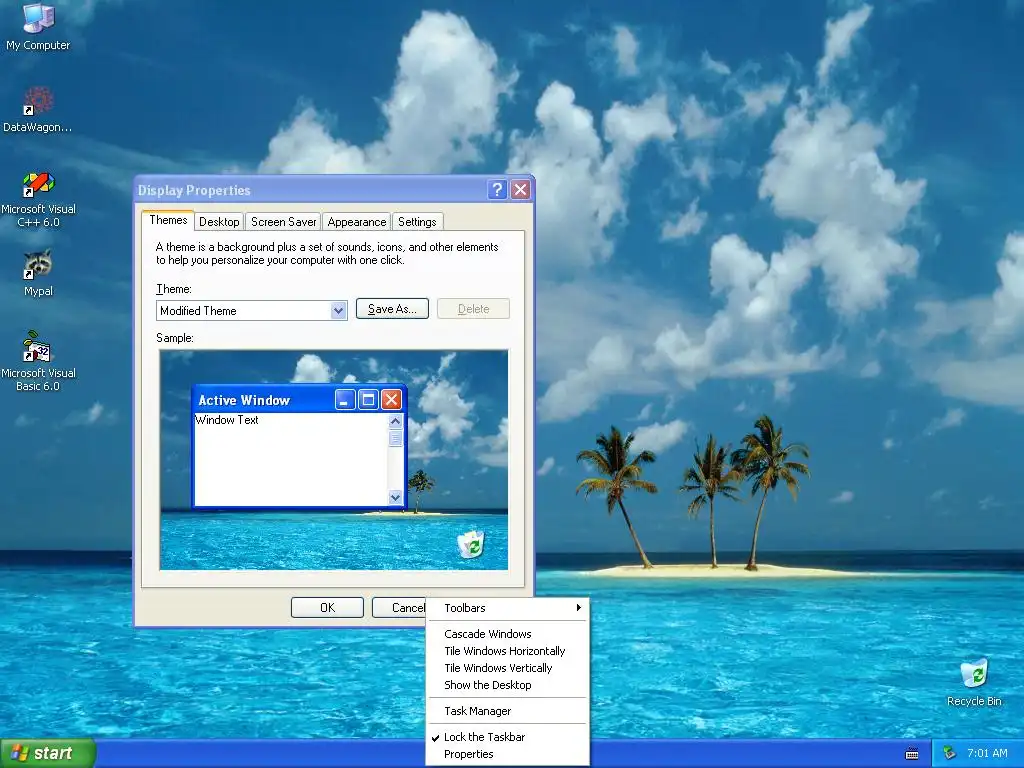Viewport: 1024px width, 768px height.
Task: Choose Cascade Windows from the context menu
Action: click(507, 634)
